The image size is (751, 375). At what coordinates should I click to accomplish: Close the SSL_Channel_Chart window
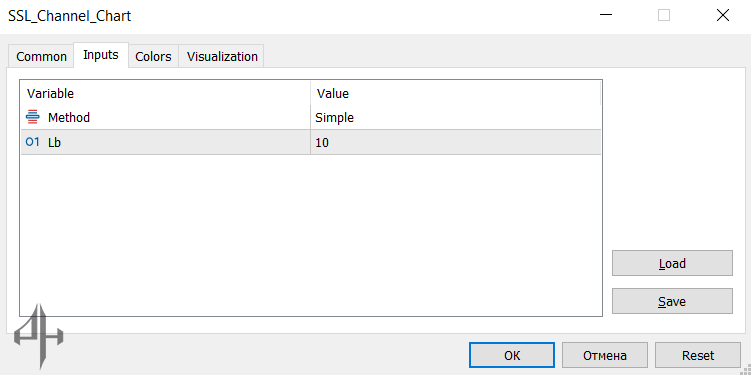[723, 15]
